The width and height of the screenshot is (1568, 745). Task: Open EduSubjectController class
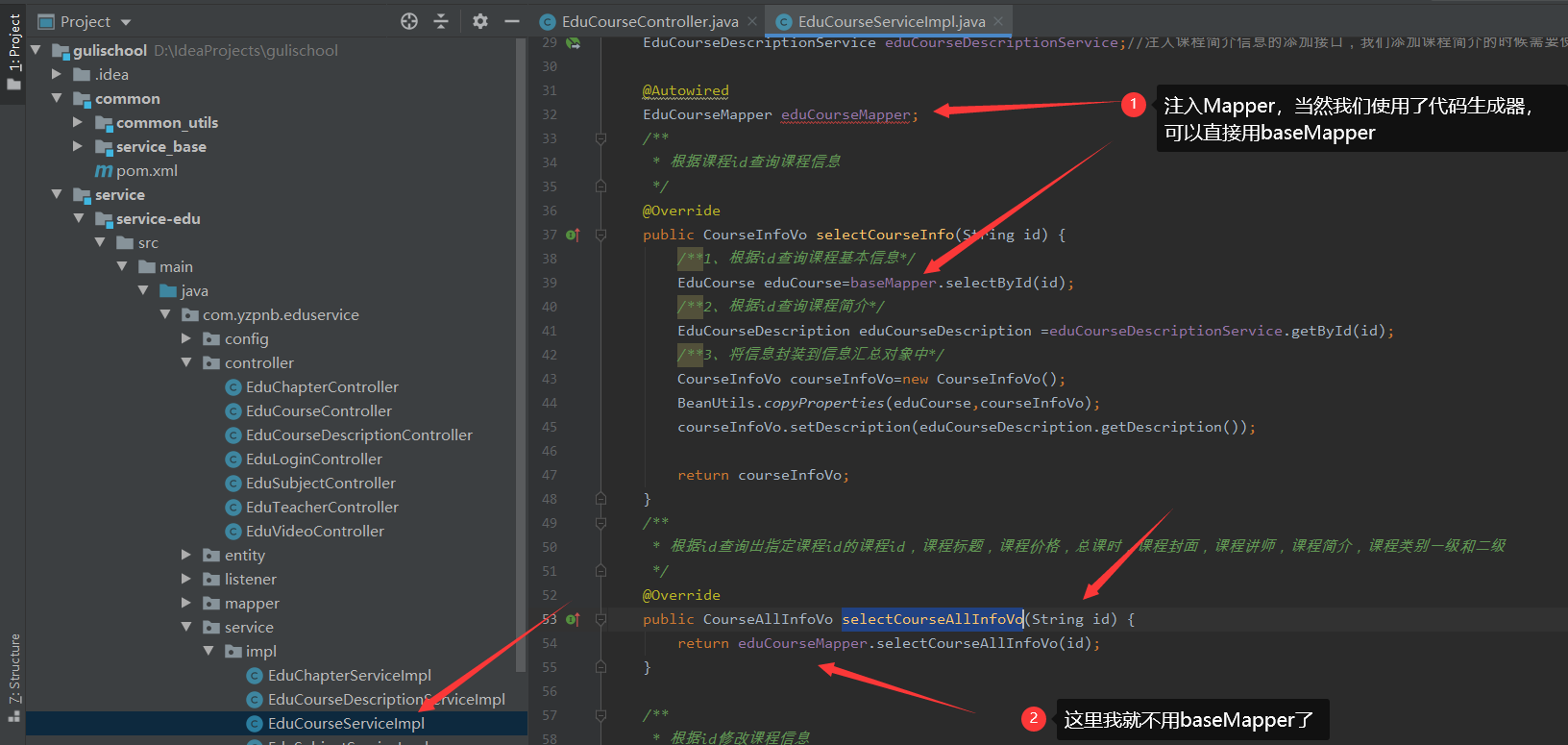[x=321, y=483]
